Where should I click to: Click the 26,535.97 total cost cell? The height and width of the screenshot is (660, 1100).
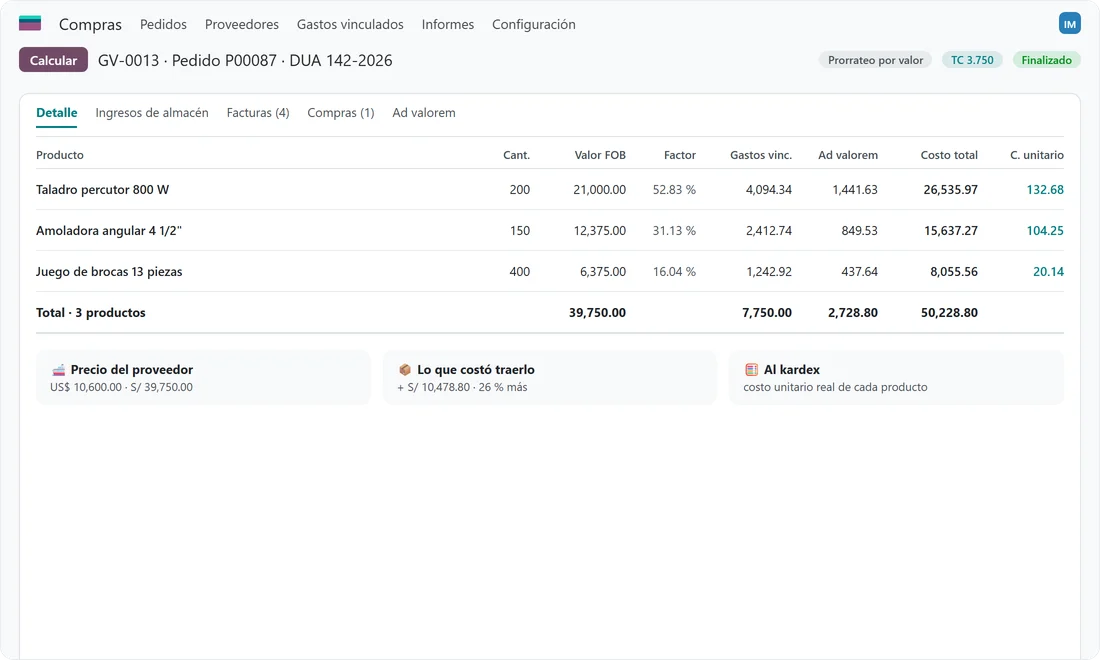click(951, 189)
